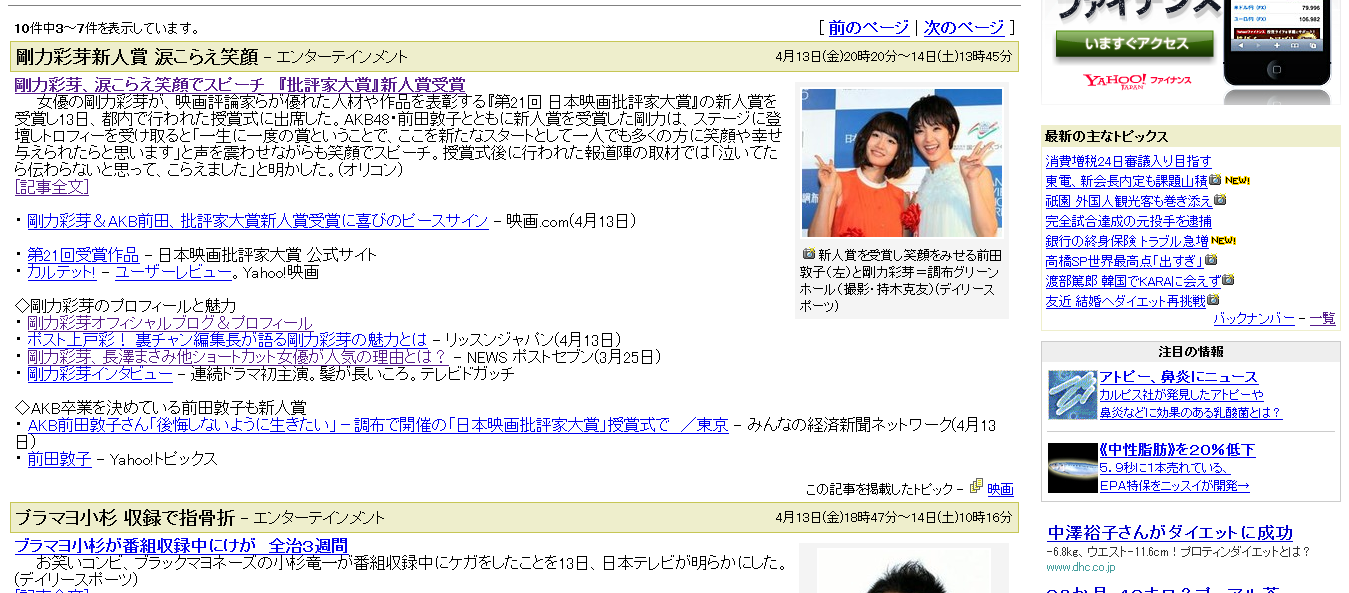Open headline ブラマヨ小杉が番組収録中にけが
This screenshot has height=593, width=1349.
point(181,546)
